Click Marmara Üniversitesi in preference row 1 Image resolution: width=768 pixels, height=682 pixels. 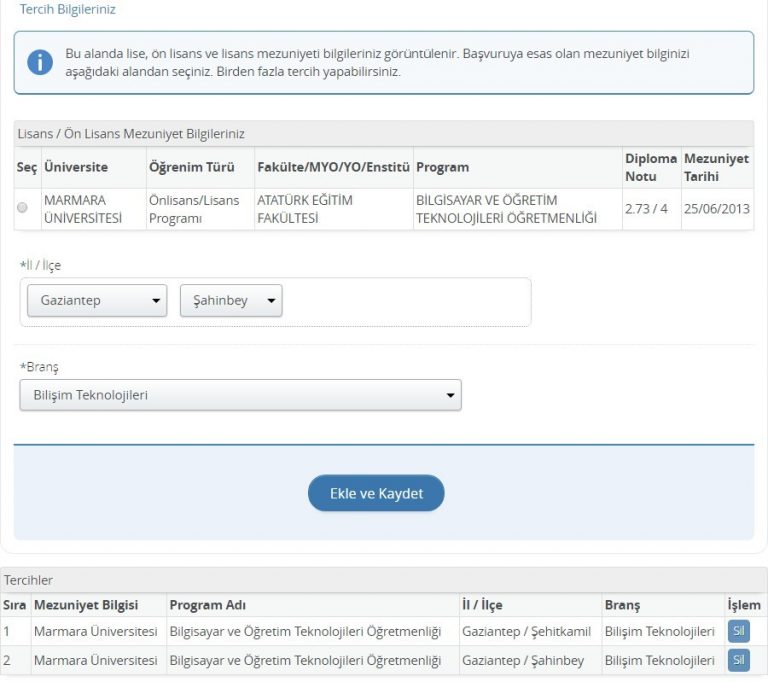pyautogui.click(x=96, y=632)
